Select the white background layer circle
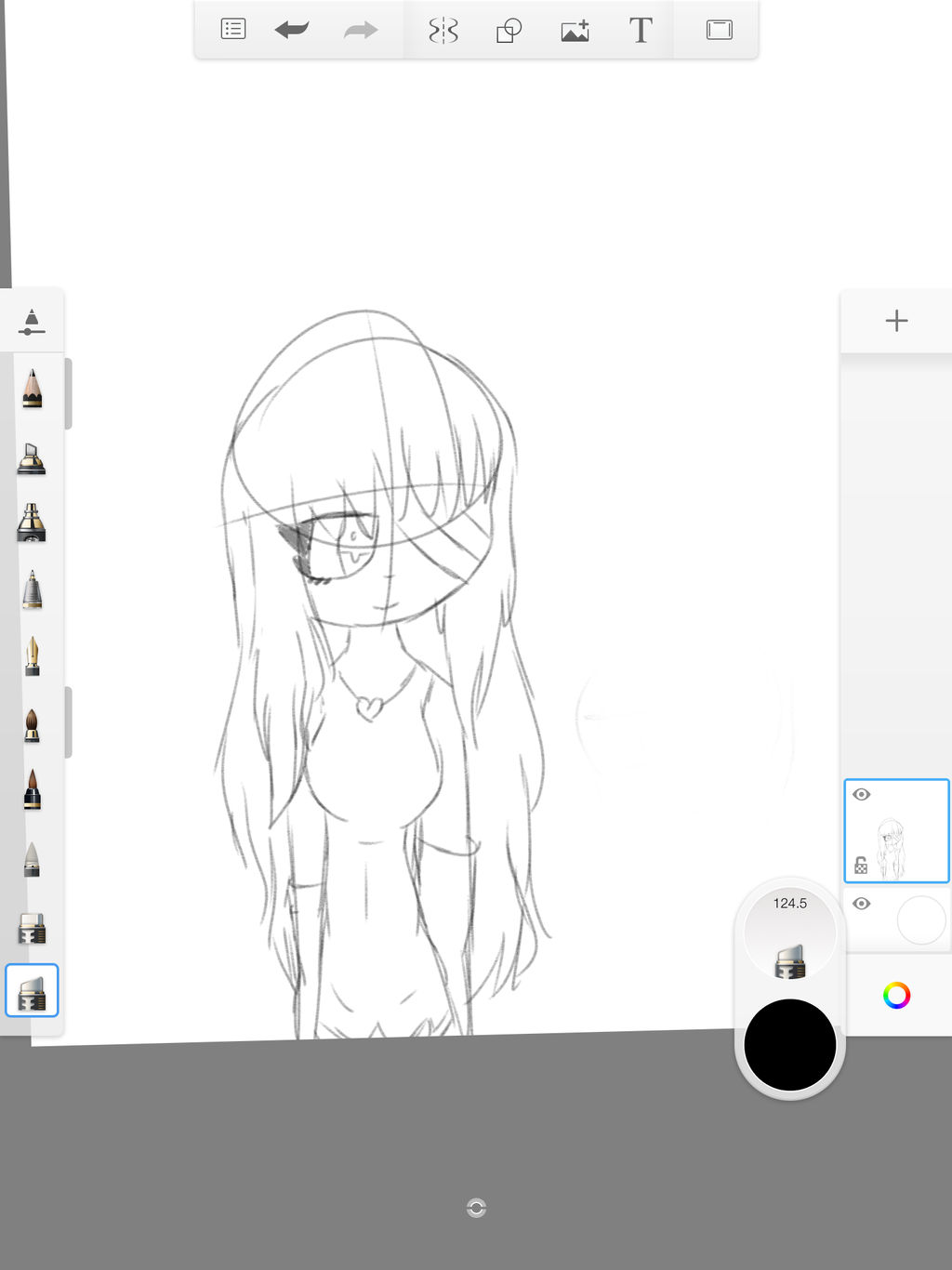 click(920, 920)
